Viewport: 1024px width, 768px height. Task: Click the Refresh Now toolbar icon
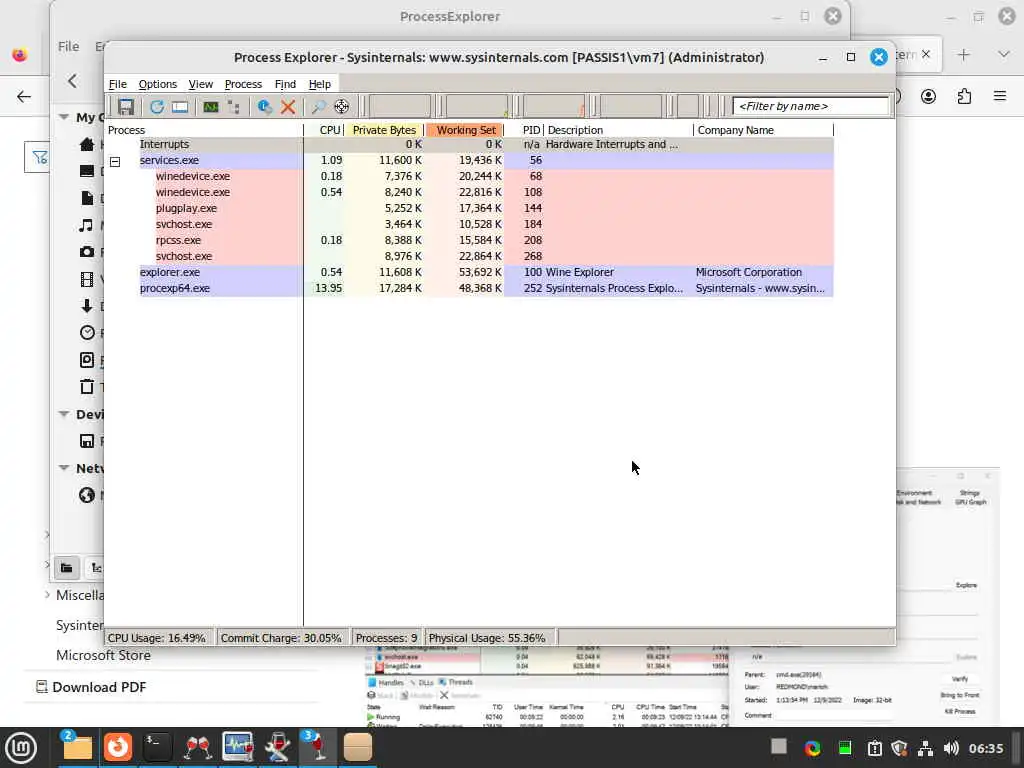tap(157, 106)
